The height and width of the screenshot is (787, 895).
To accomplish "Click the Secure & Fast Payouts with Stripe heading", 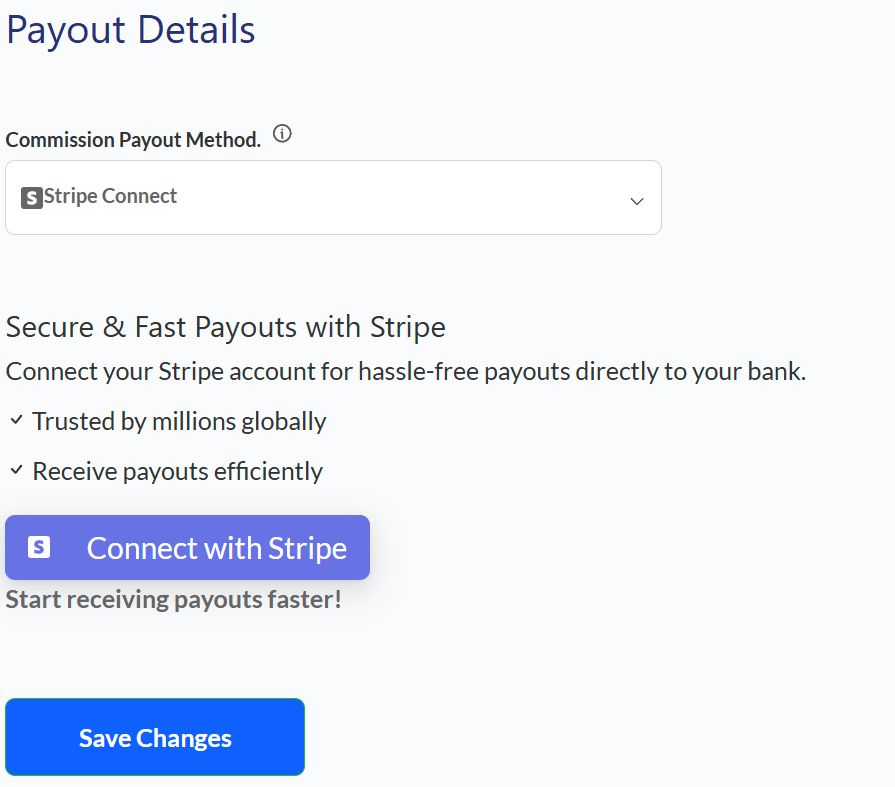I will 225,328.
